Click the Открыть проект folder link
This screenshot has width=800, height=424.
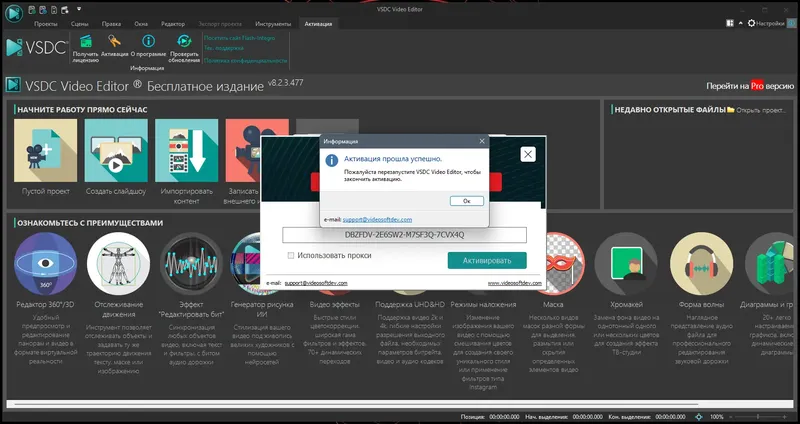click(x=756, y=110)
